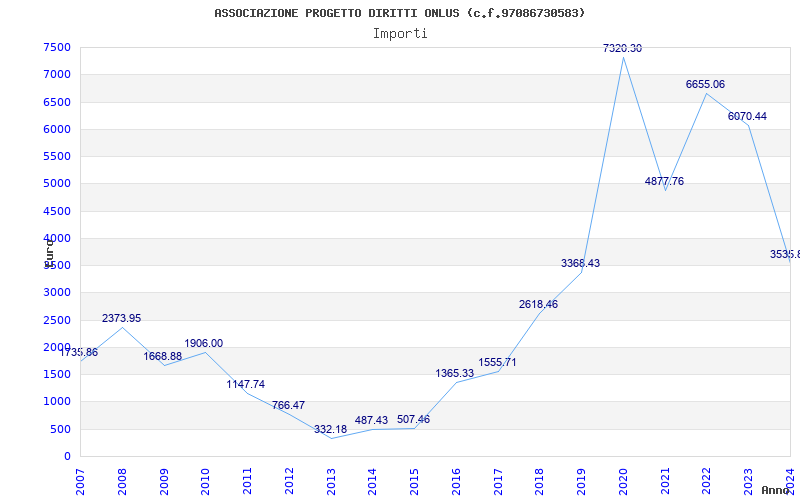Click the 1500 y-axis tick label
The width and height of the screenshot is (800, 500).
click(57, 374)
